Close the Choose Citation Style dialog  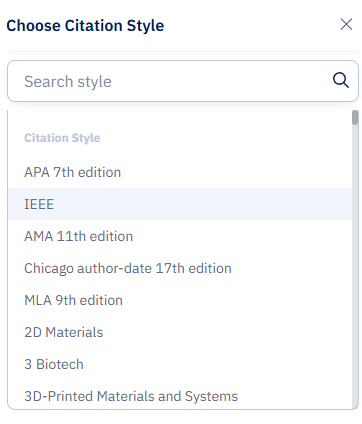(346, 24)
